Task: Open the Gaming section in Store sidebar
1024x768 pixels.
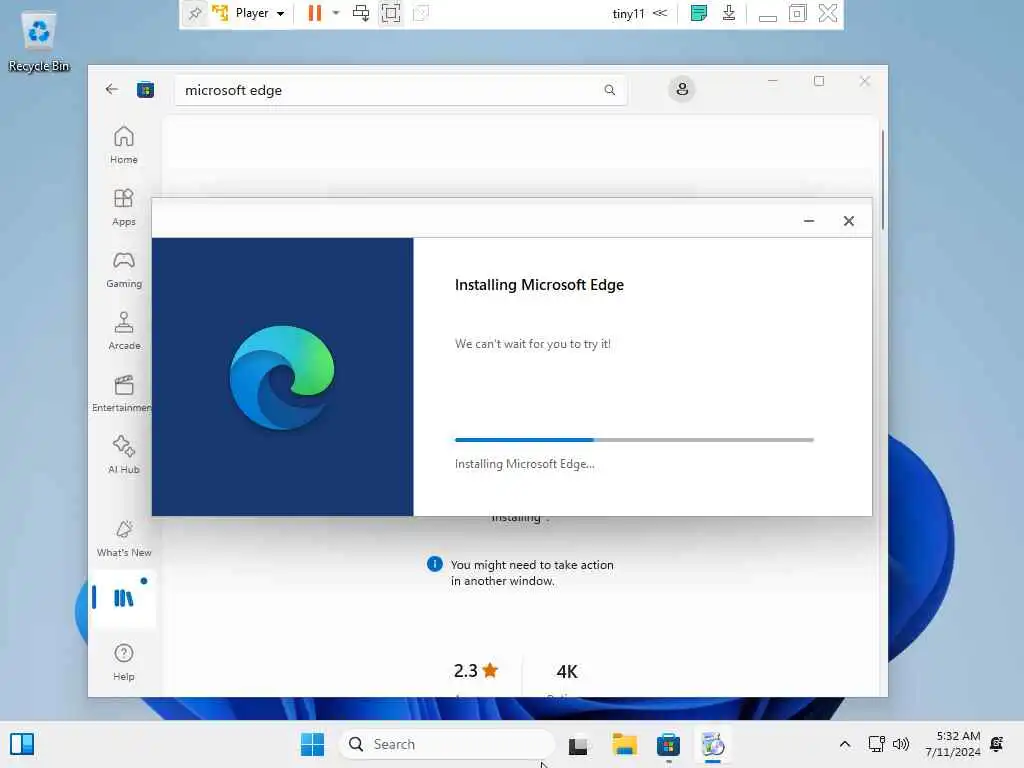Action: click(123, 269)
